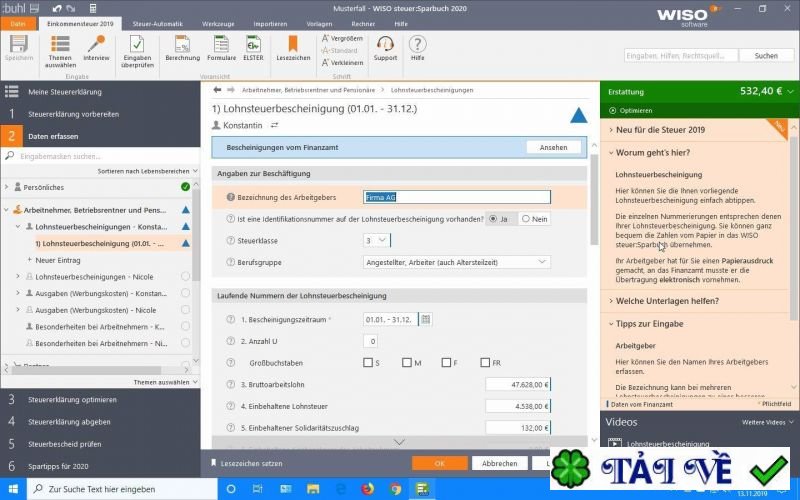
Task: Click the ELSTER icon
Action: point(253,48)
